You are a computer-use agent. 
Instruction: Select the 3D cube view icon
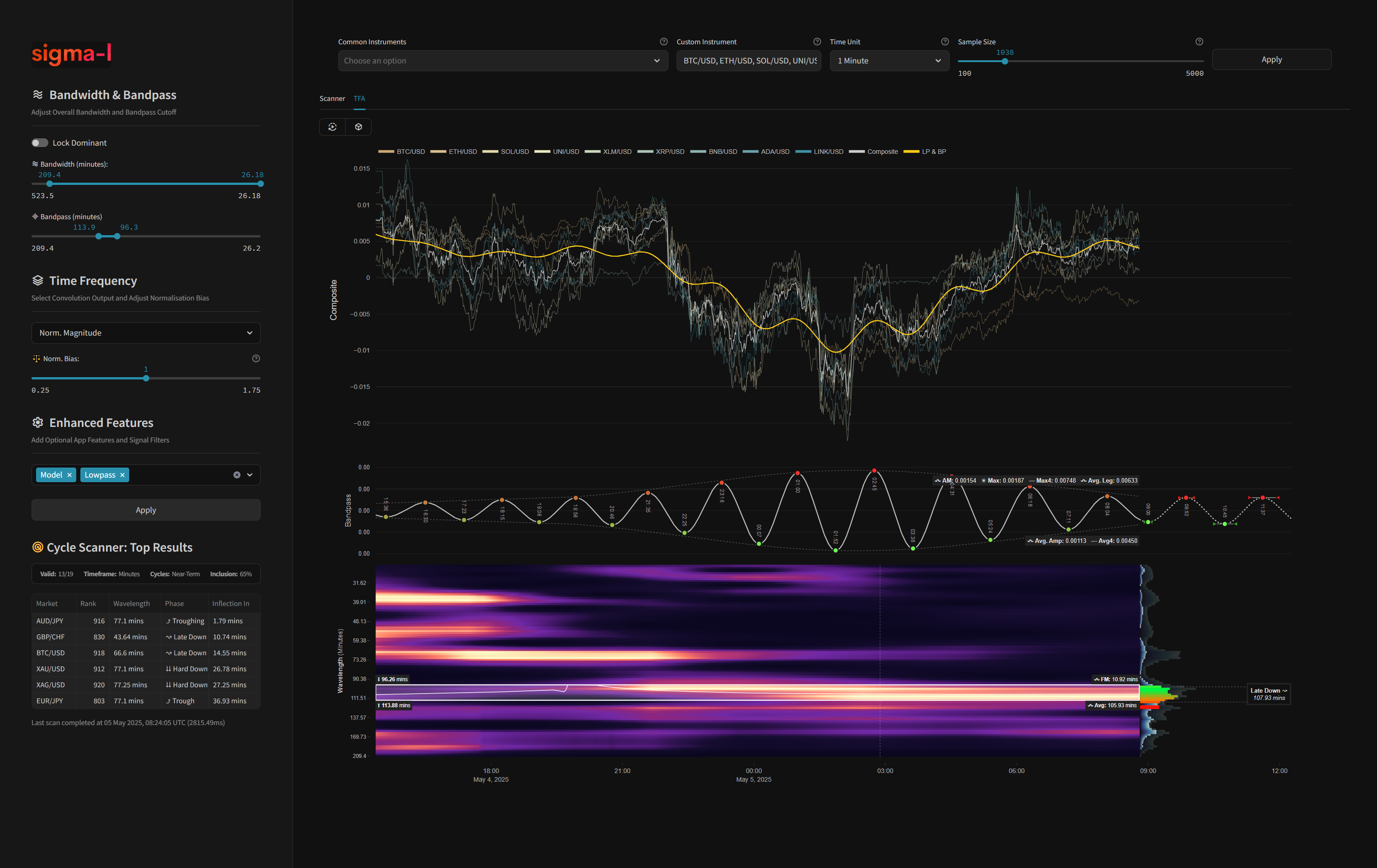[x=358, y=126]
